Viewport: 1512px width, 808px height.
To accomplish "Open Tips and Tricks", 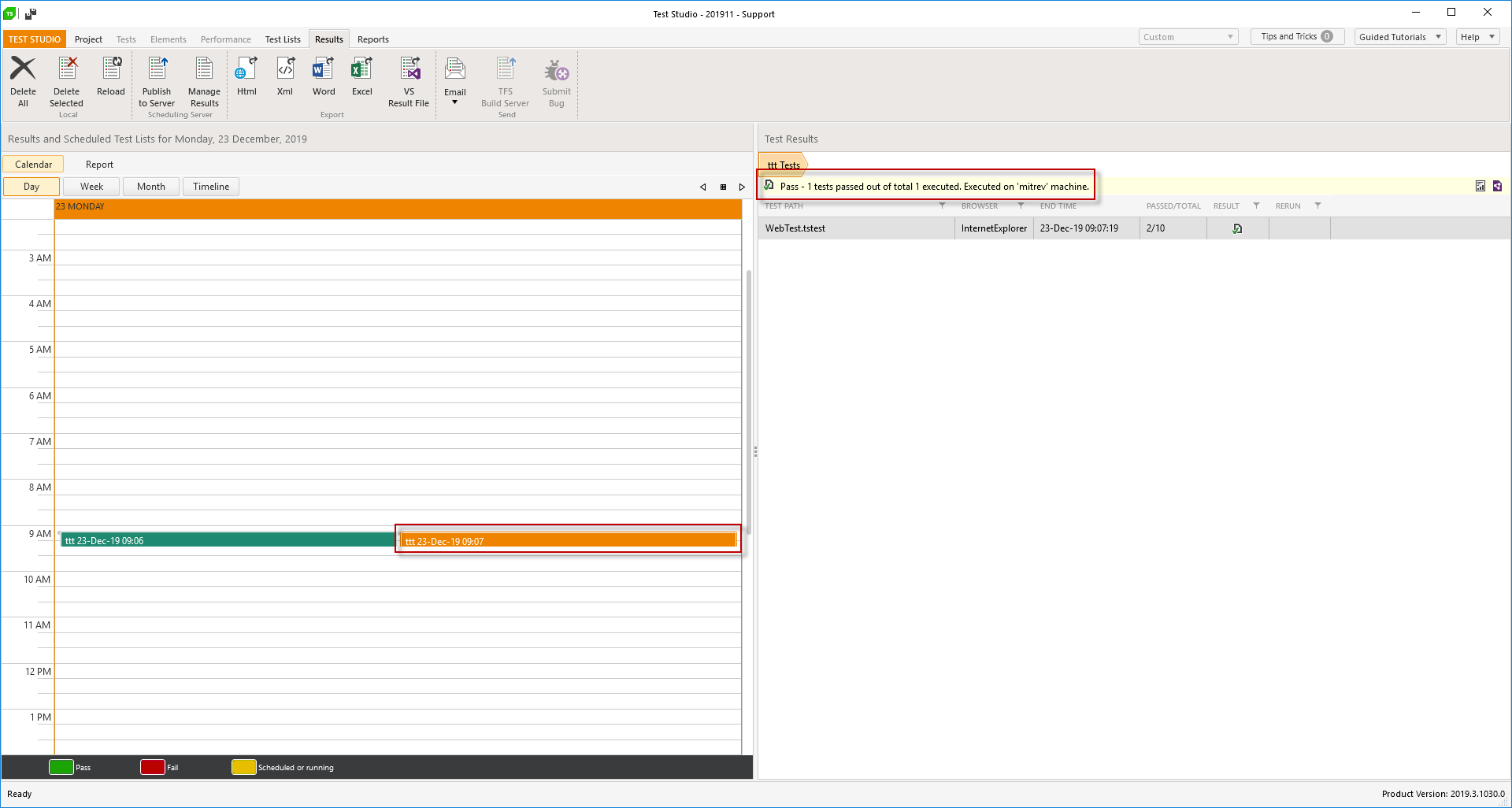I will click(1296, 37).
